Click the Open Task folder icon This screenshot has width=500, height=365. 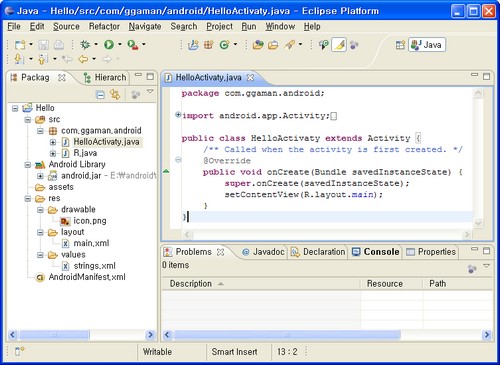pyautogui.click(x=273, y=45)
